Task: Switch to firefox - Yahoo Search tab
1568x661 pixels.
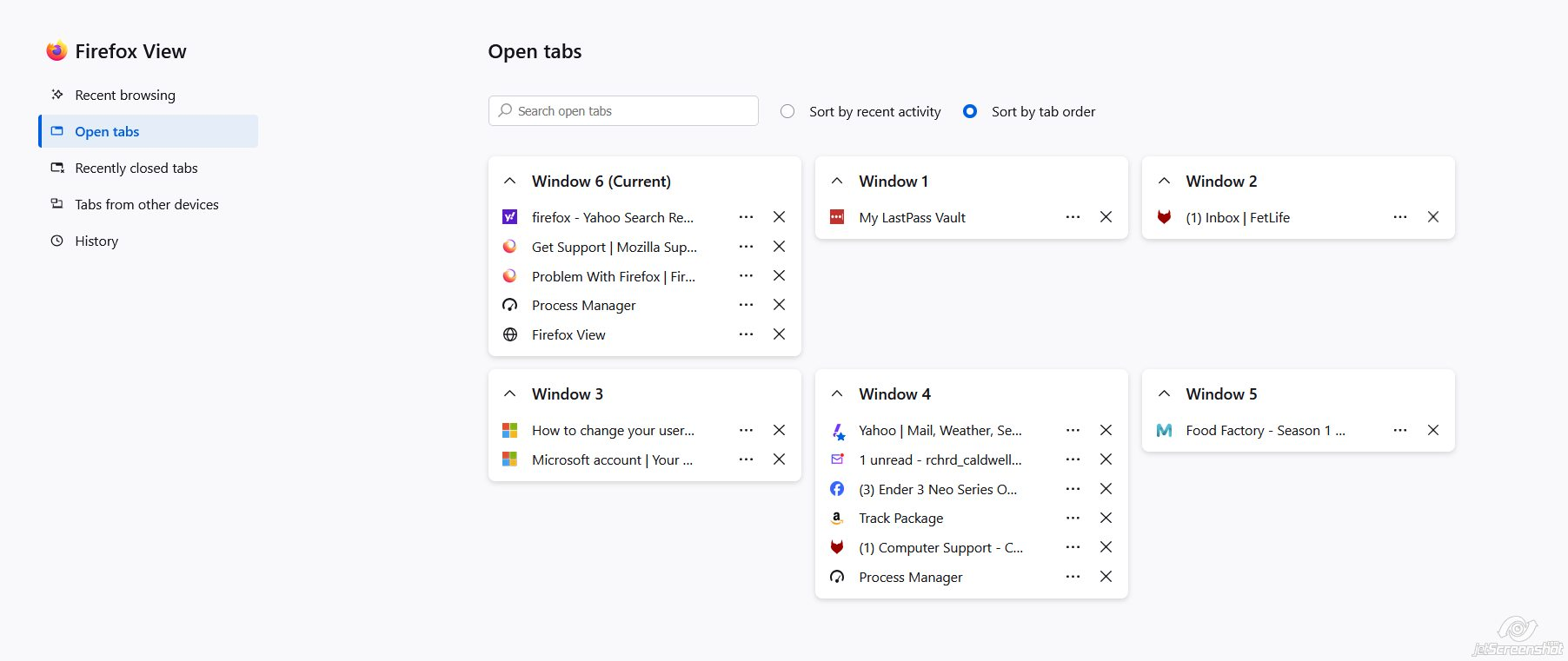Action: click(x=613, y=217)
